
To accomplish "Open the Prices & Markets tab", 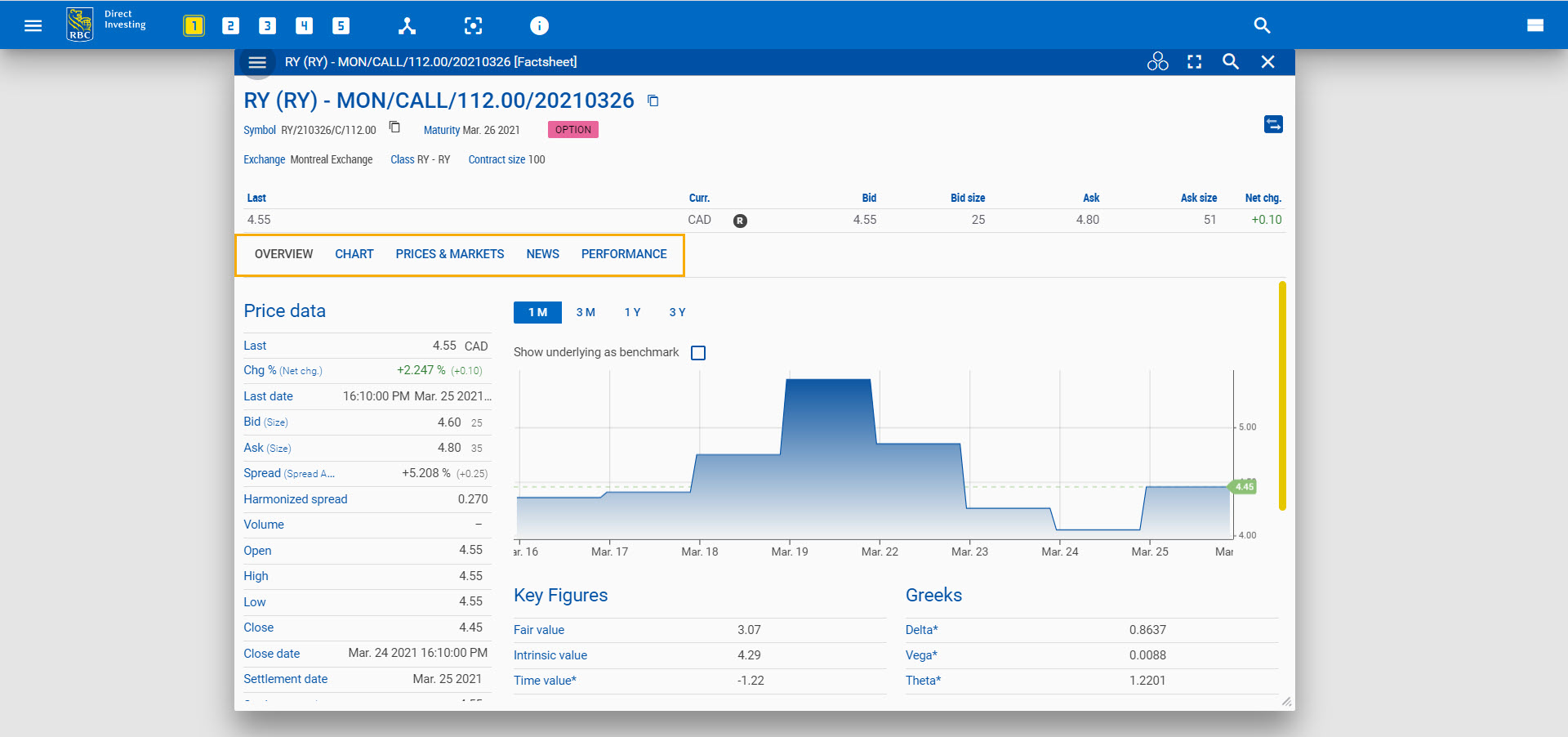I will click(449, 254).
